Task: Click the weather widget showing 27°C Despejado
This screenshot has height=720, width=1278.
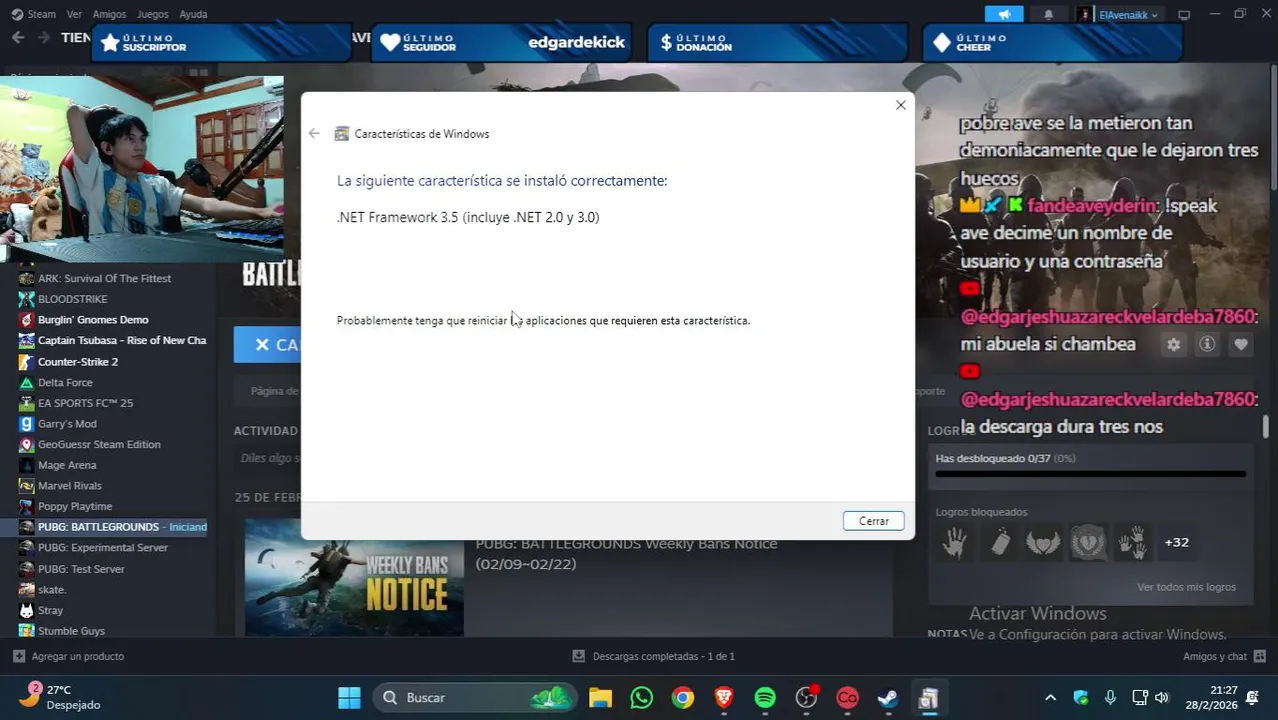Action: click(x=60, y=697)
